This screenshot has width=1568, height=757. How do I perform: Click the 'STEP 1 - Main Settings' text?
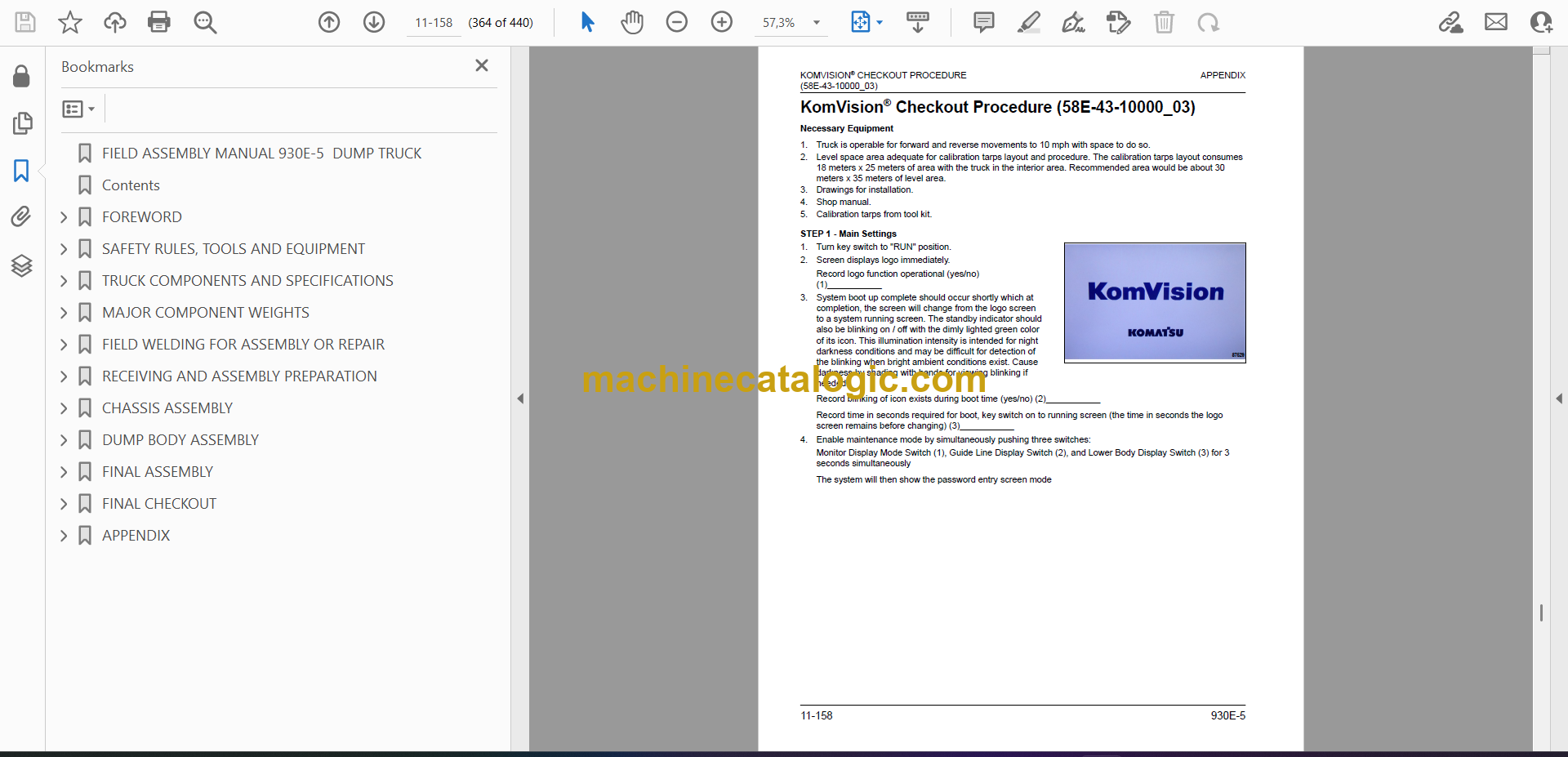coord(848,234)
